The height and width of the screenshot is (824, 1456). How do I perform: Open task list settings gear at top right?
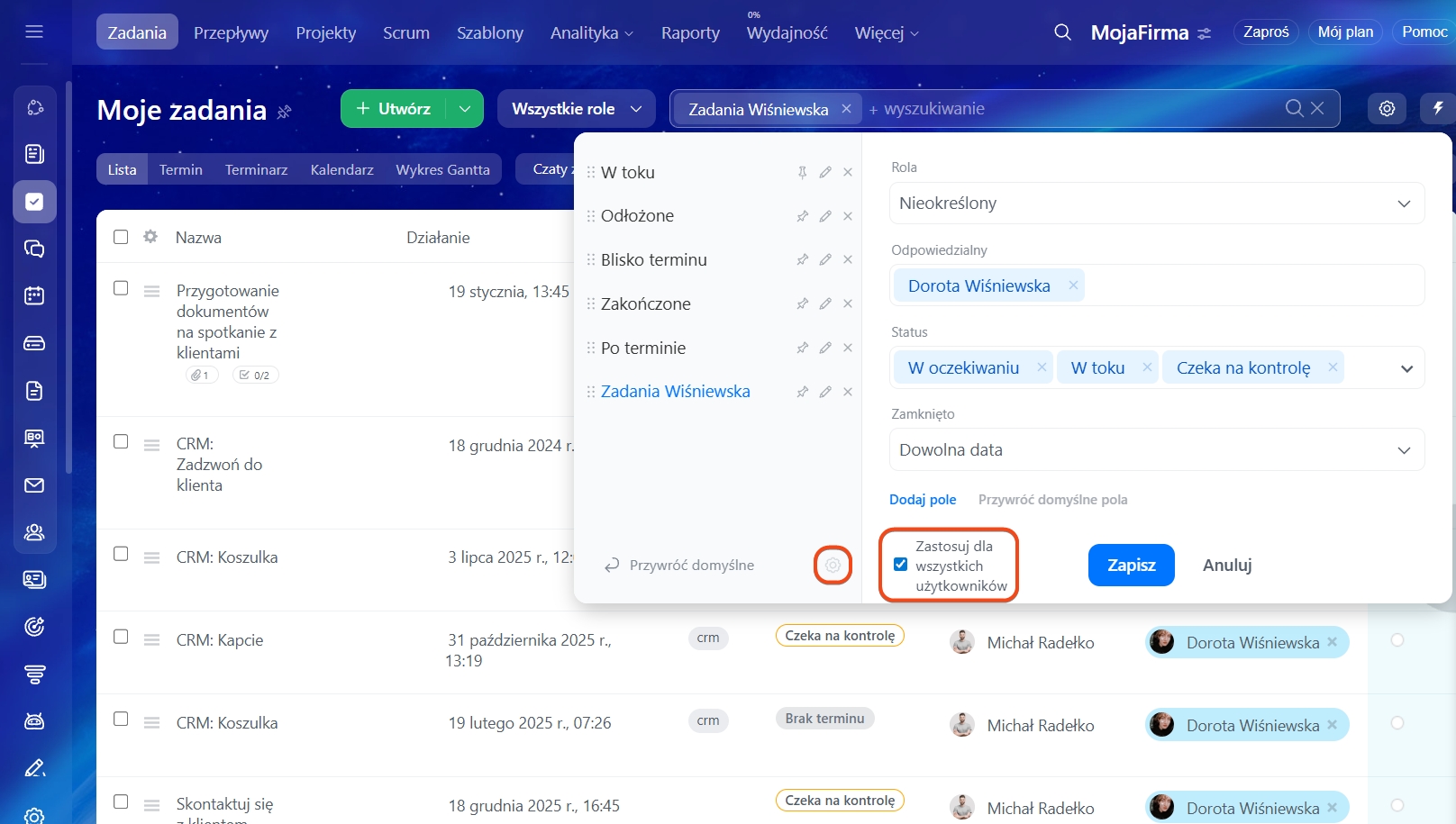point(1387,109)
